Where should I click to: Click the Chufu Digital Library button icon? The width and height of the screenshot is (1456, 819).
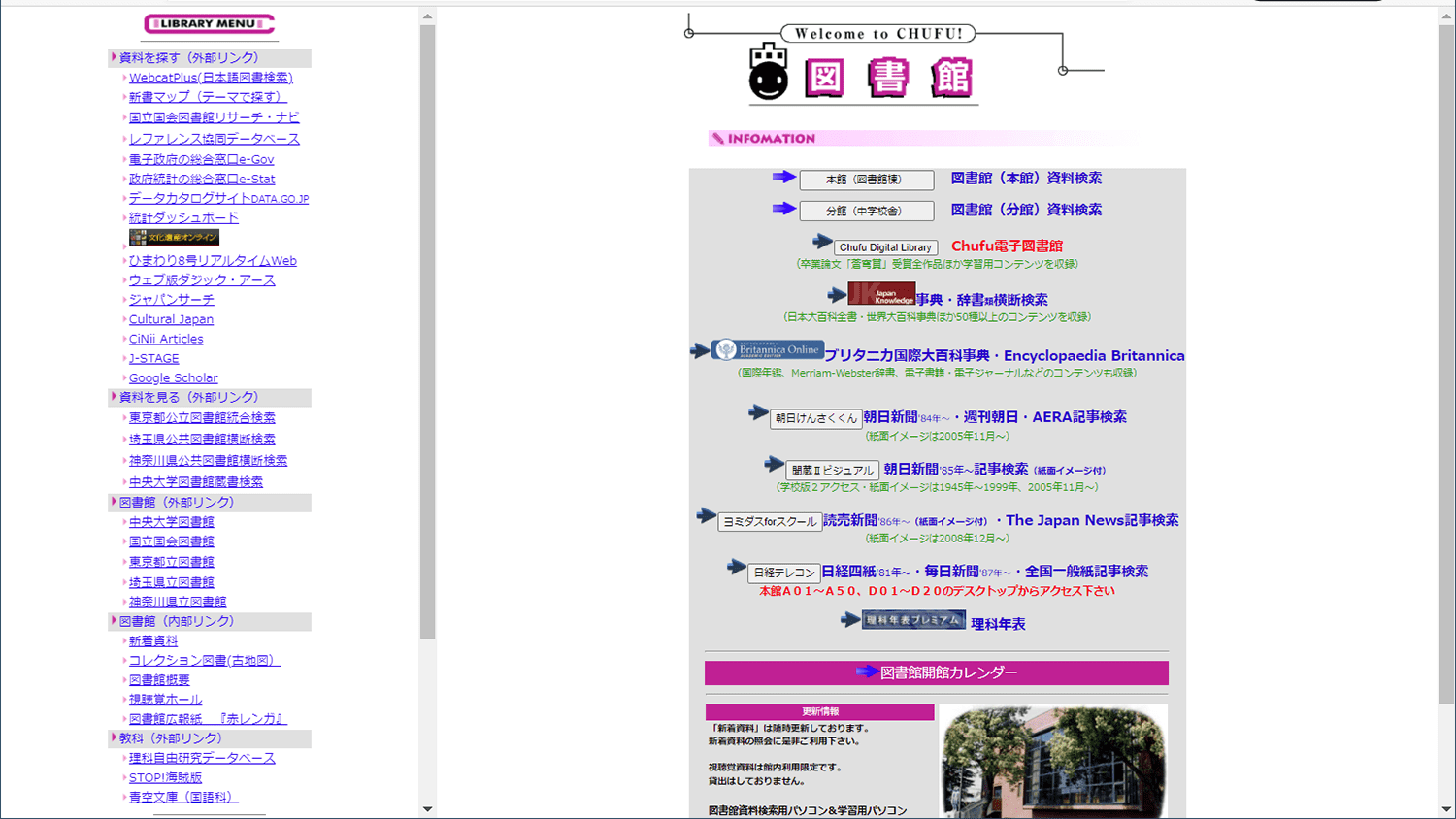[x=885, y=247]
